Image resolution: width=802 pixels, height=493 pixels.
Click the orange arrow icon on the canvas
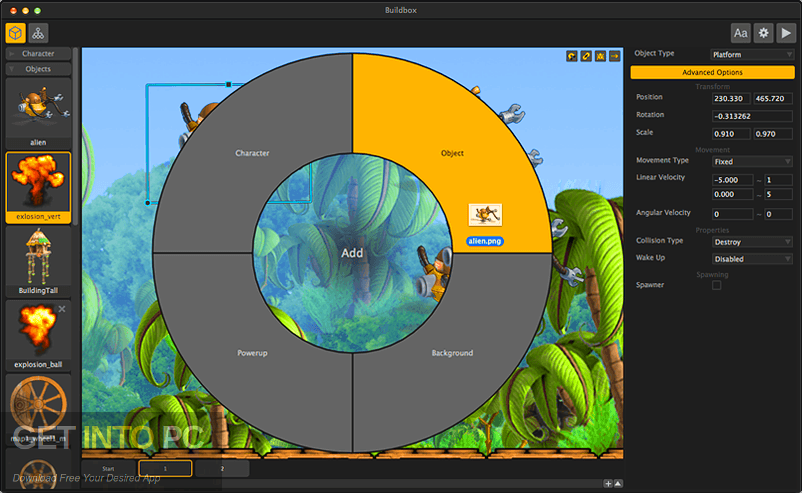615,56
